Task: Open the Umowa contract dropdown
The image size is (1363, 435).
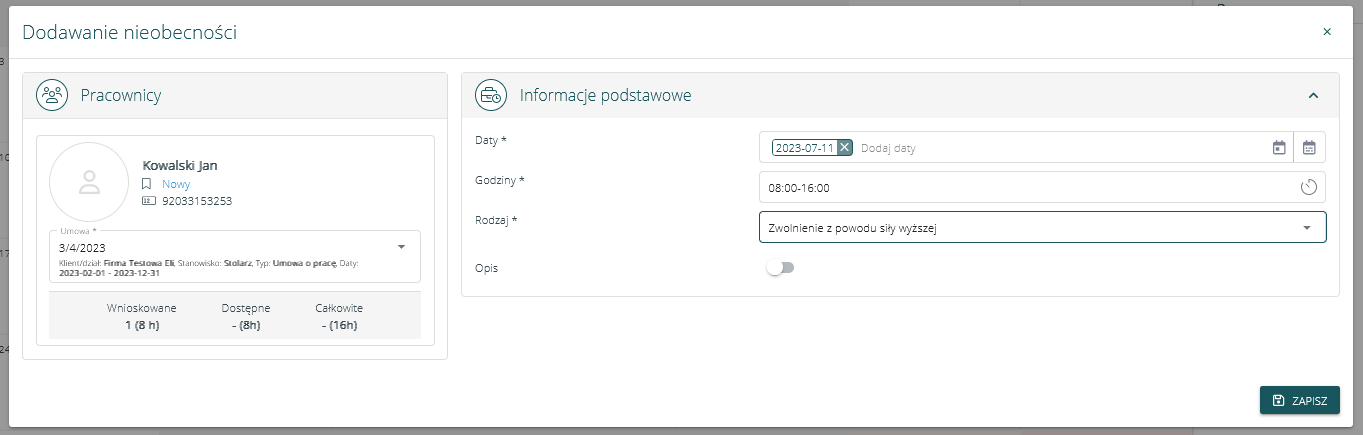Action: pyautogui.click(x=401, y=247)
